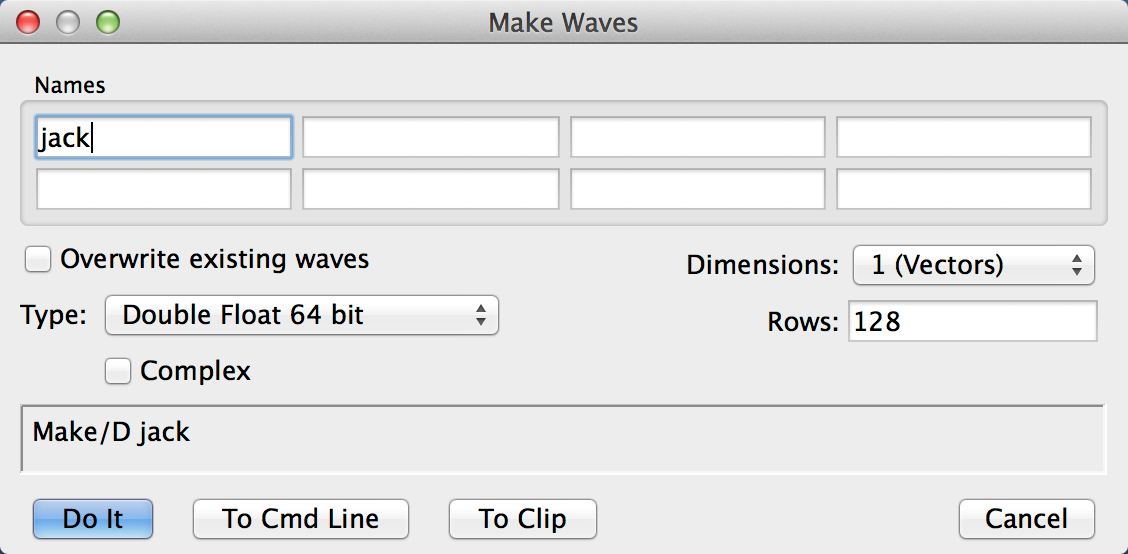This screenshot has width=1128, height=554.
Task: Open the Dimensions dropdown
Action: [973, 265]
